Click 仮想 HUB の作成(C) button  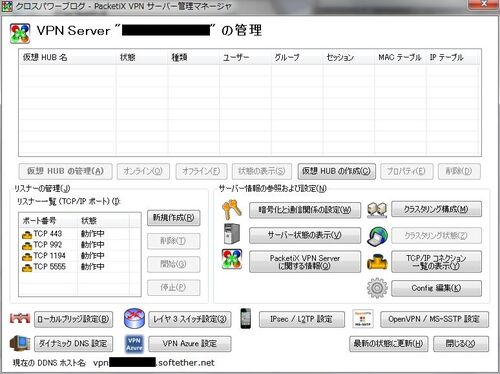[x=336, y=171]
